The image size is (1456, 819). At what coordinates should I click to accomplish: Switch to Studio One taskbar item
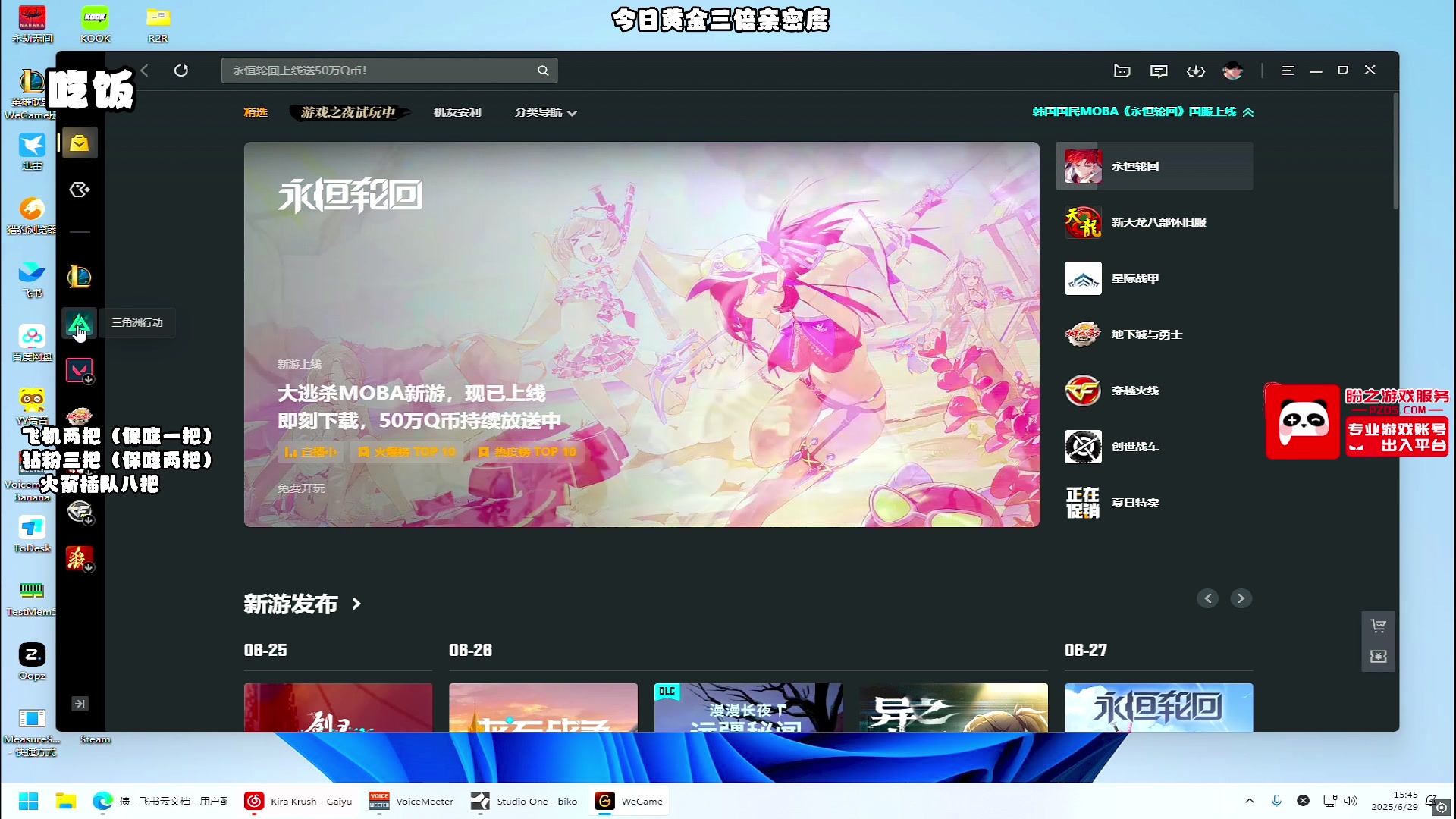(x=524, y=801)
